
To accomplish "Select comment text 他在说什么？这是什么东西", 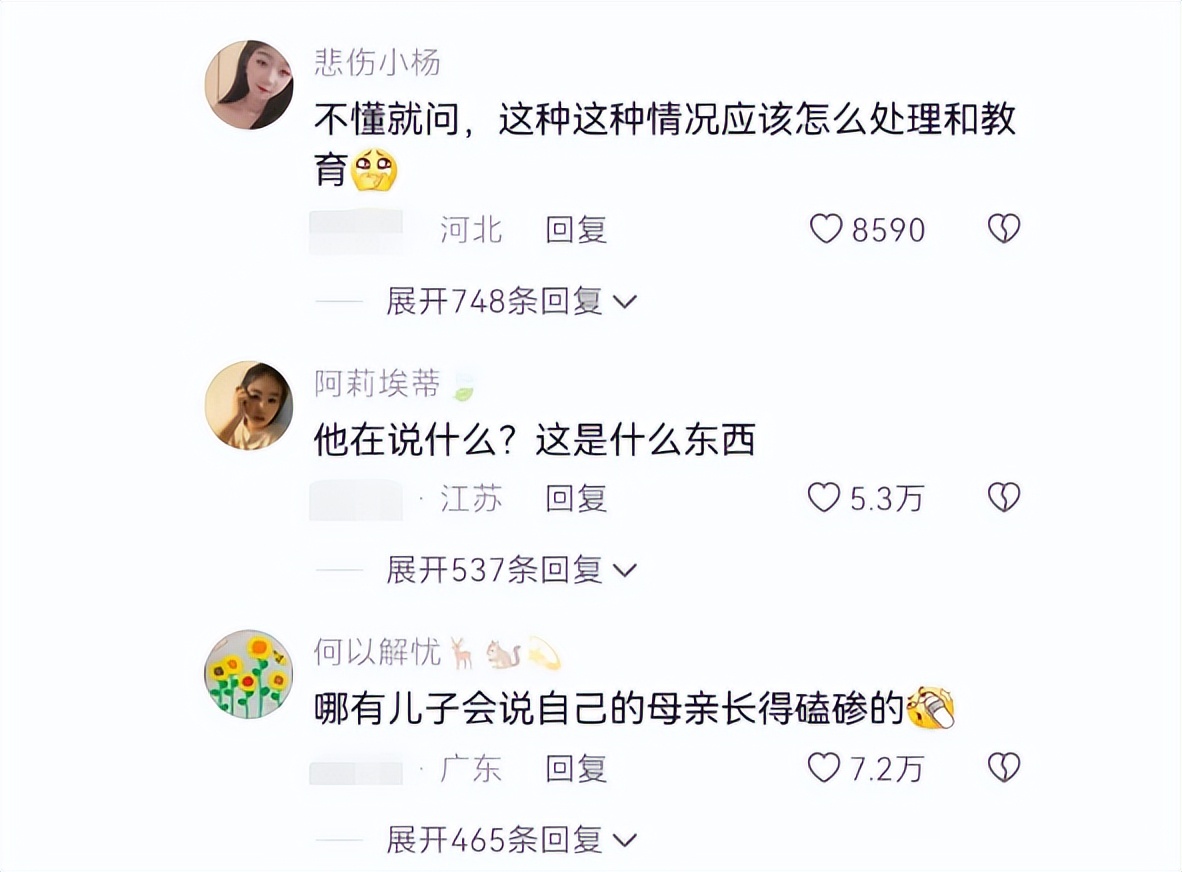I will [x=534, y=441].
